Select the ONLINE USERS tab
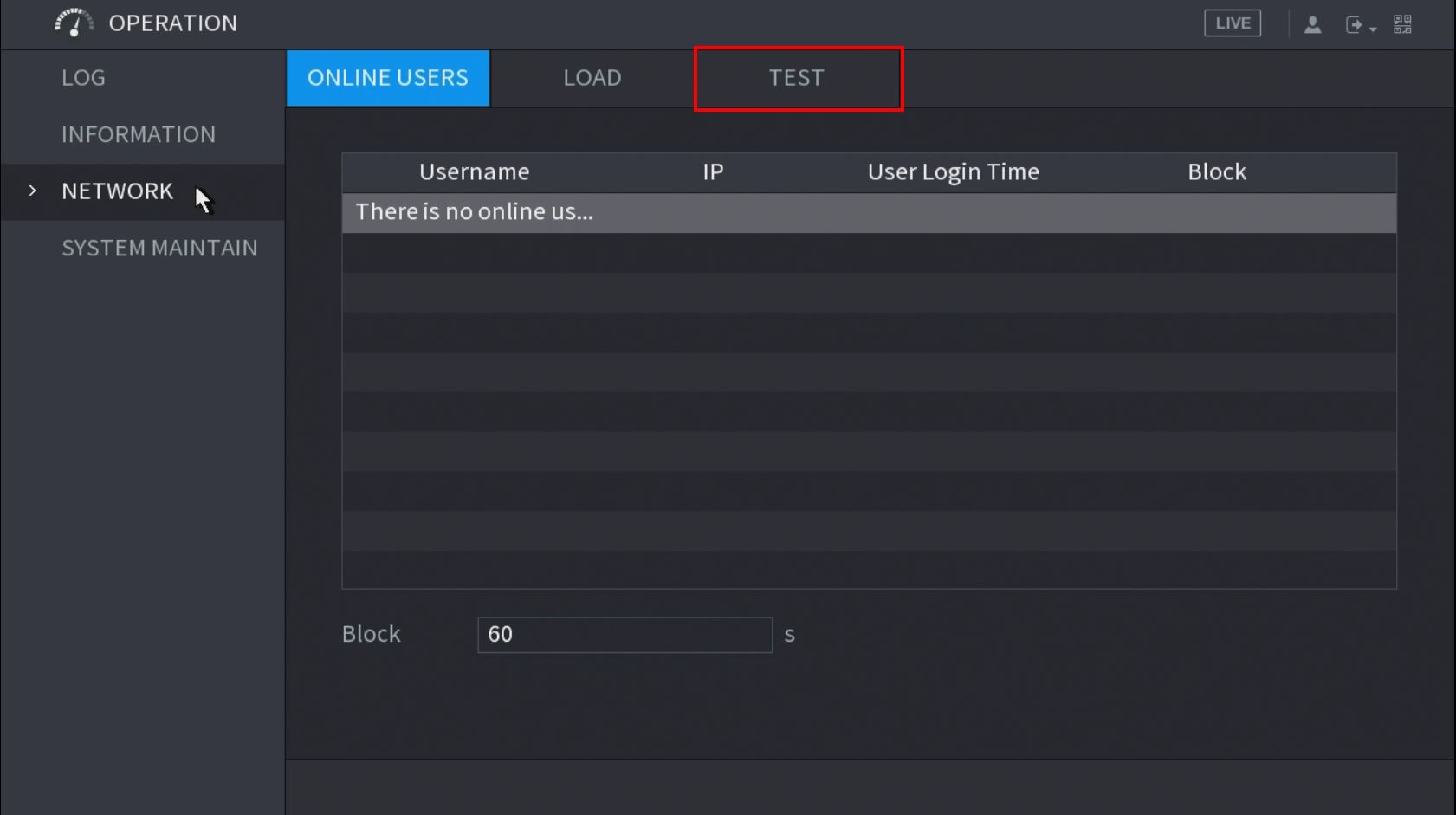The image size is (1456, 815). click(388, 78)
